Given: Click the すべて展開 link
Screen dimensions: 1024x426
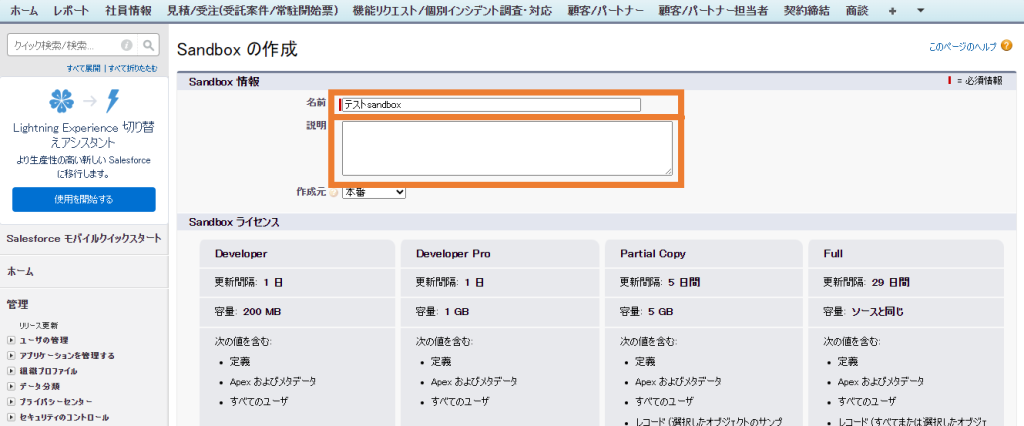Looking at the screenshot, I should tap(84, 68).
